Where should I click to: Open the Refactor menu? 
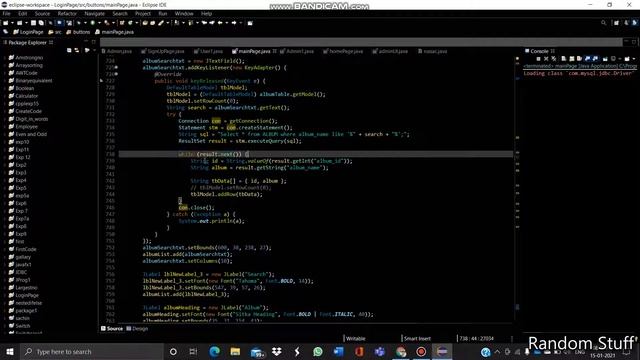(x=67, y=13)
